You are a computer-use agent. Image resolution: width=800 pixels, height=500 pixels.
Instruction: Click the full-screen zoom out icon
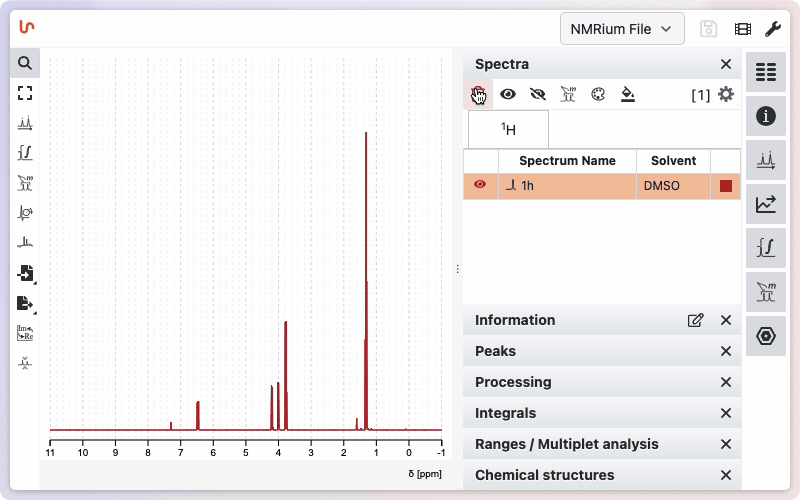tap(25, 93)
